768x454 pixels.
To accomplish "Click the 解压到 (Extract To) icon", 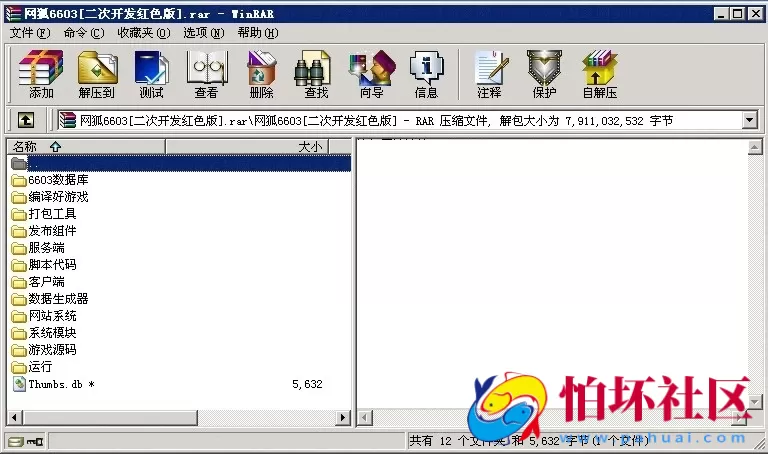I will (x=97, y=73).
